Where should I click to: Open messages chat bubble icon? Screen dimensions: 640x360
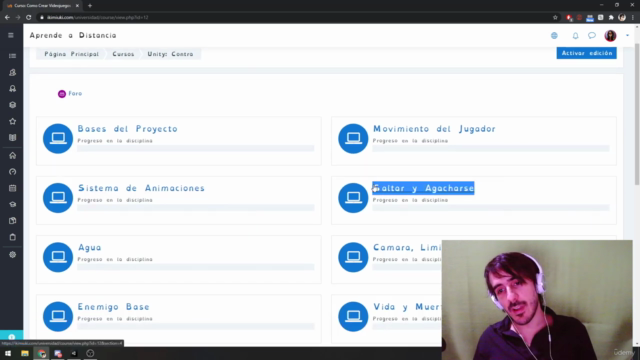(592, 36)
